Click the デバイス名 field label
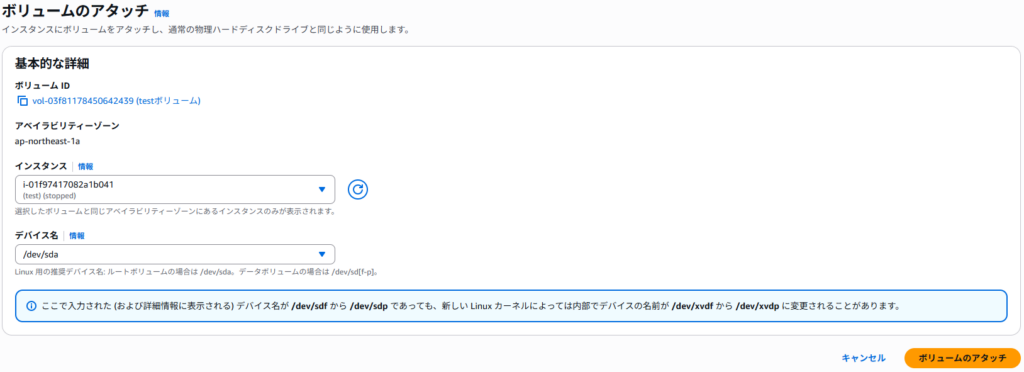This screenshot has width=1024, height=372. pos(37,236)
